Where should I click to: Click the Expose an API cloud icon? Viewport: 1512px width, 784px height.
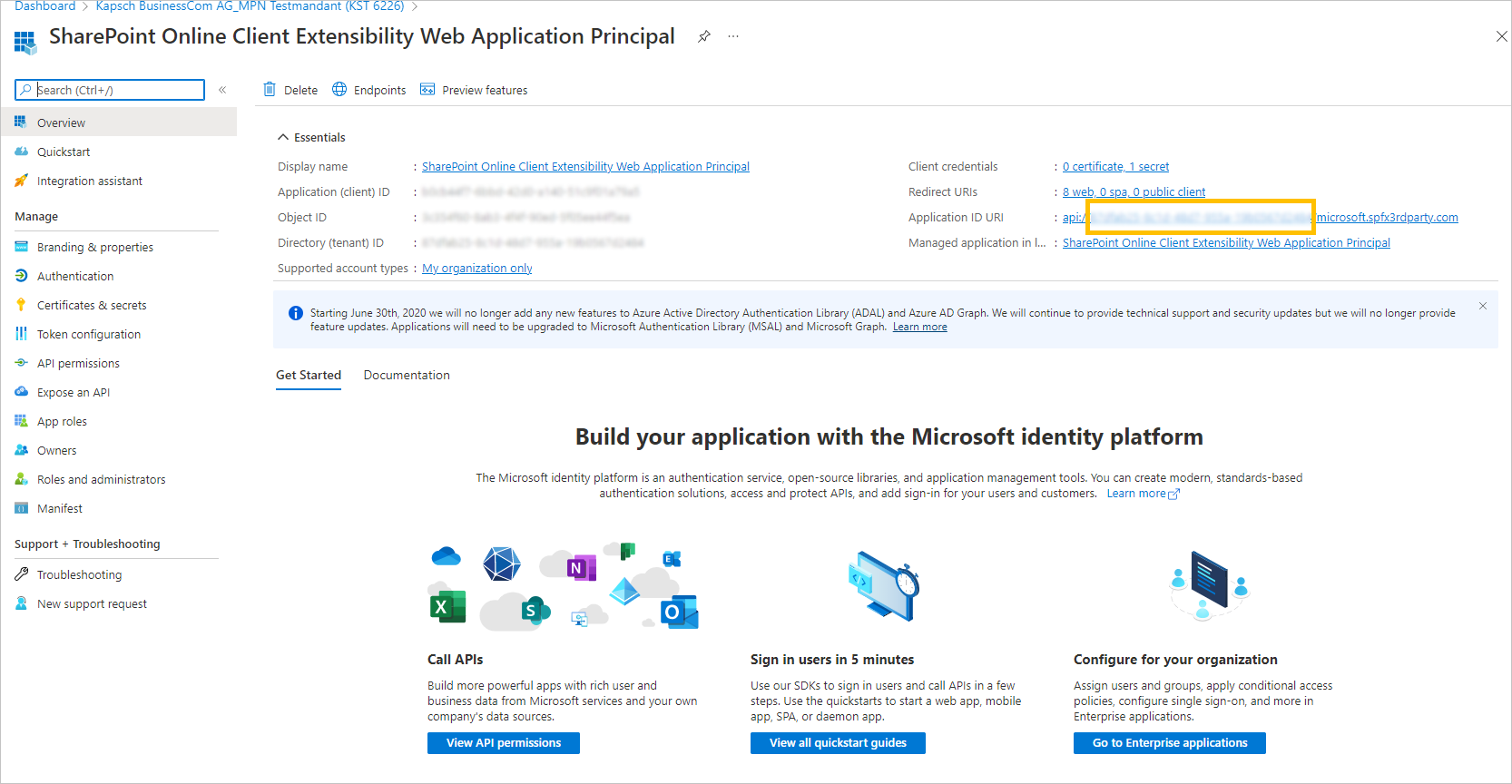click(x=21, y=392)
